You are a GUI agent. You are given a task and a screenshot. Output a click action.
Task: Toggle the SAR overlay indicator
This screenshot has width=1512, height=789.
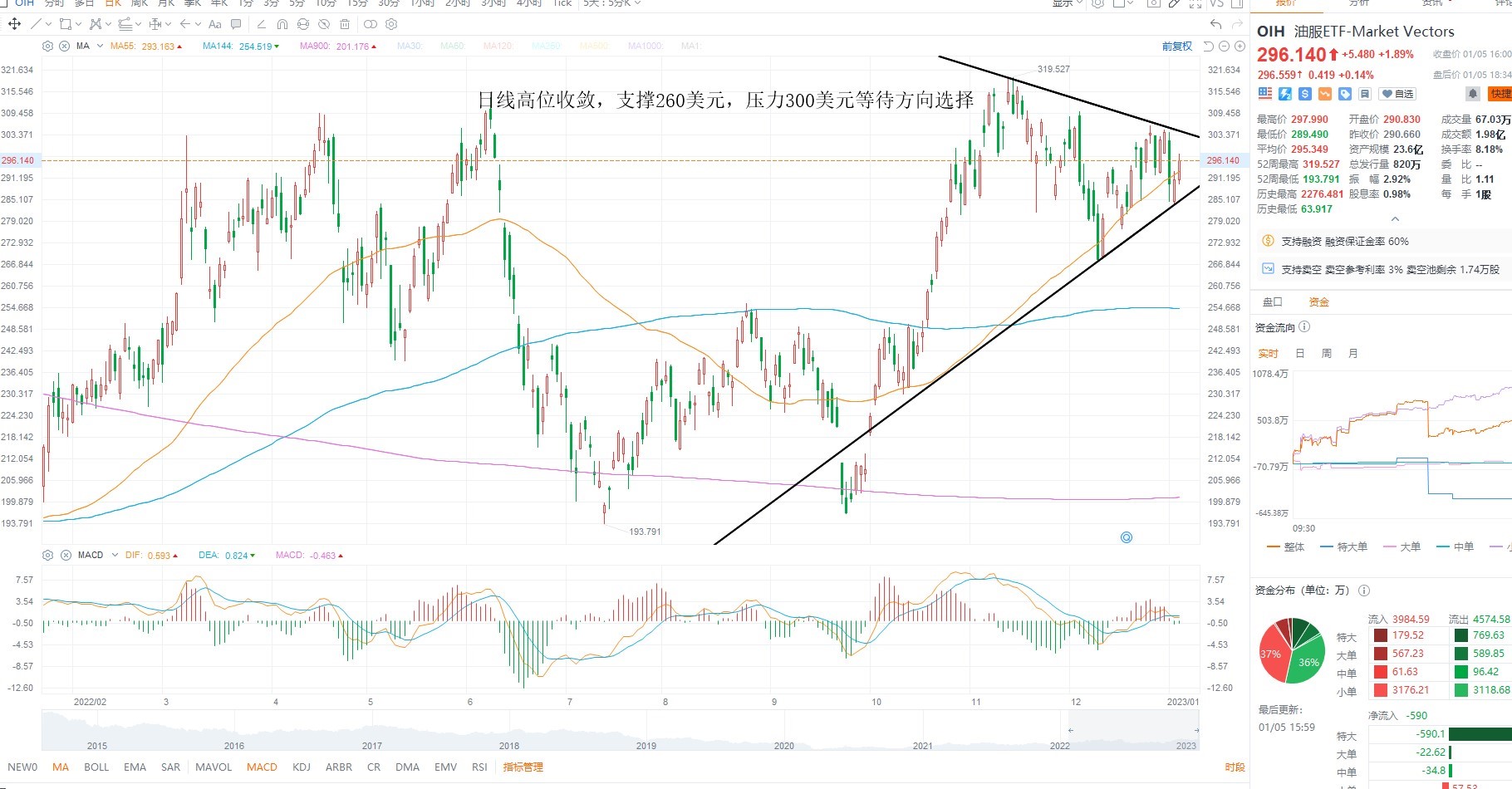tap(170, 767)
